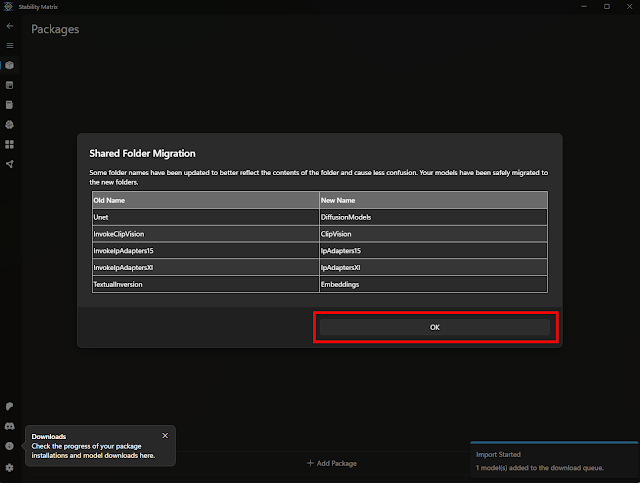Select the Embeddings cell
The width and height of the screenshot is (640, 483).
(x=433, y=284)
